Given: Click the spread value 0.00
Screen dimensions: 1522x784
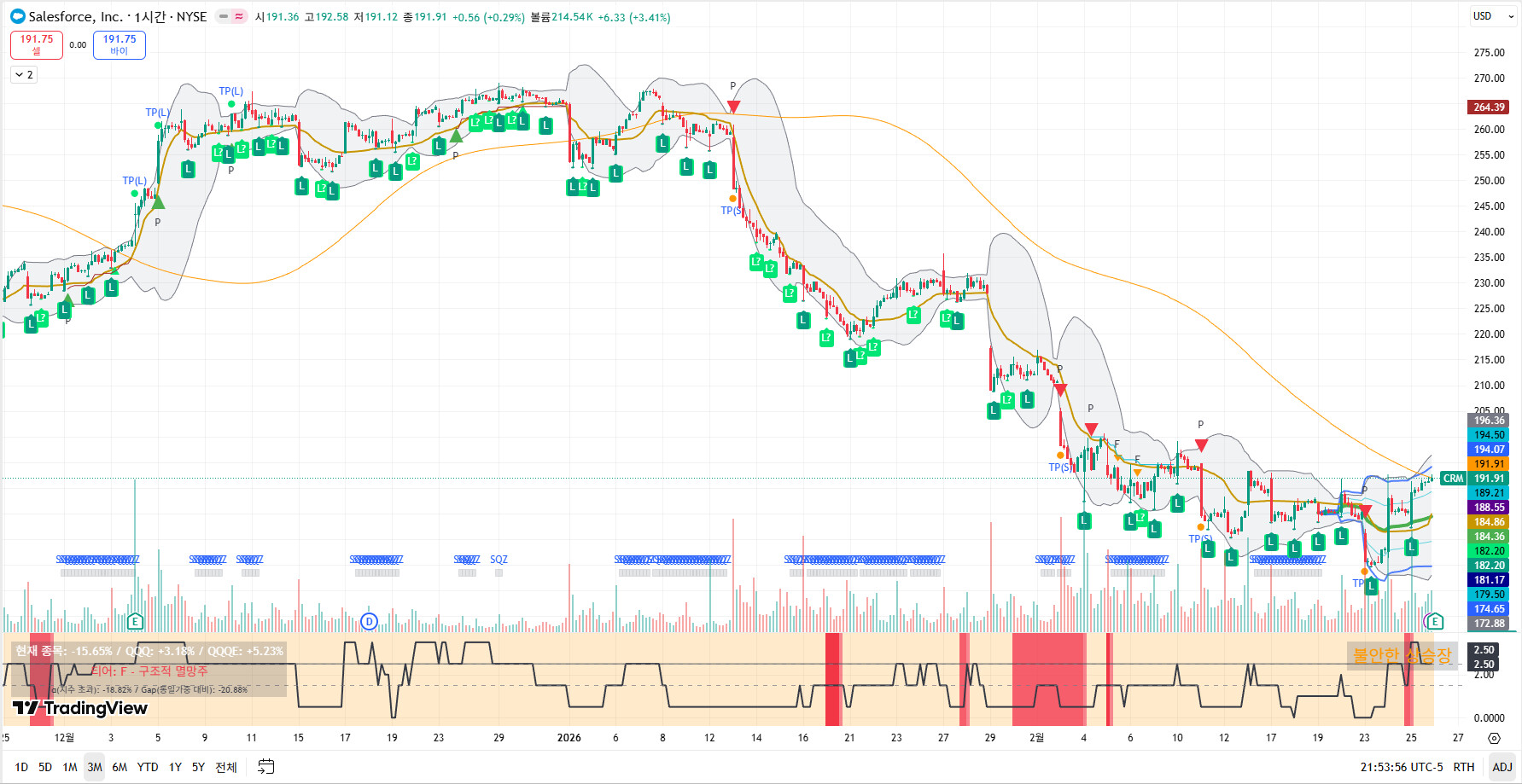Looking at the screenshot, I should 78,45.
